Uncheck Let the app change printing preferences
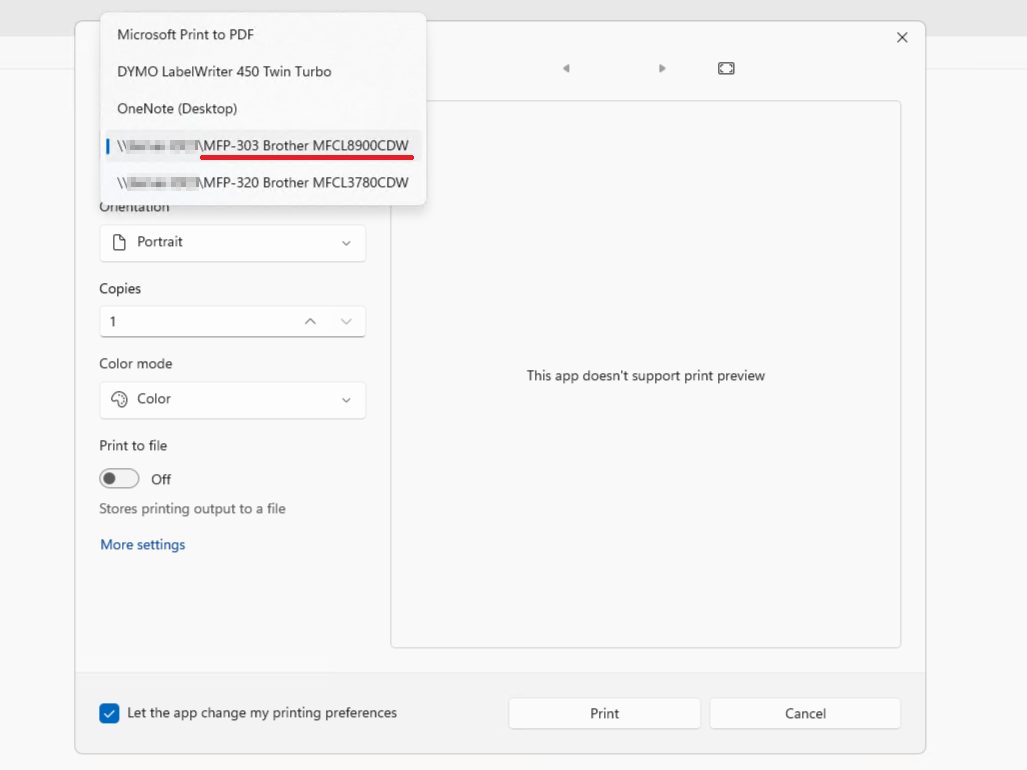Screen dimensions: 1027x770 [109, 713]
